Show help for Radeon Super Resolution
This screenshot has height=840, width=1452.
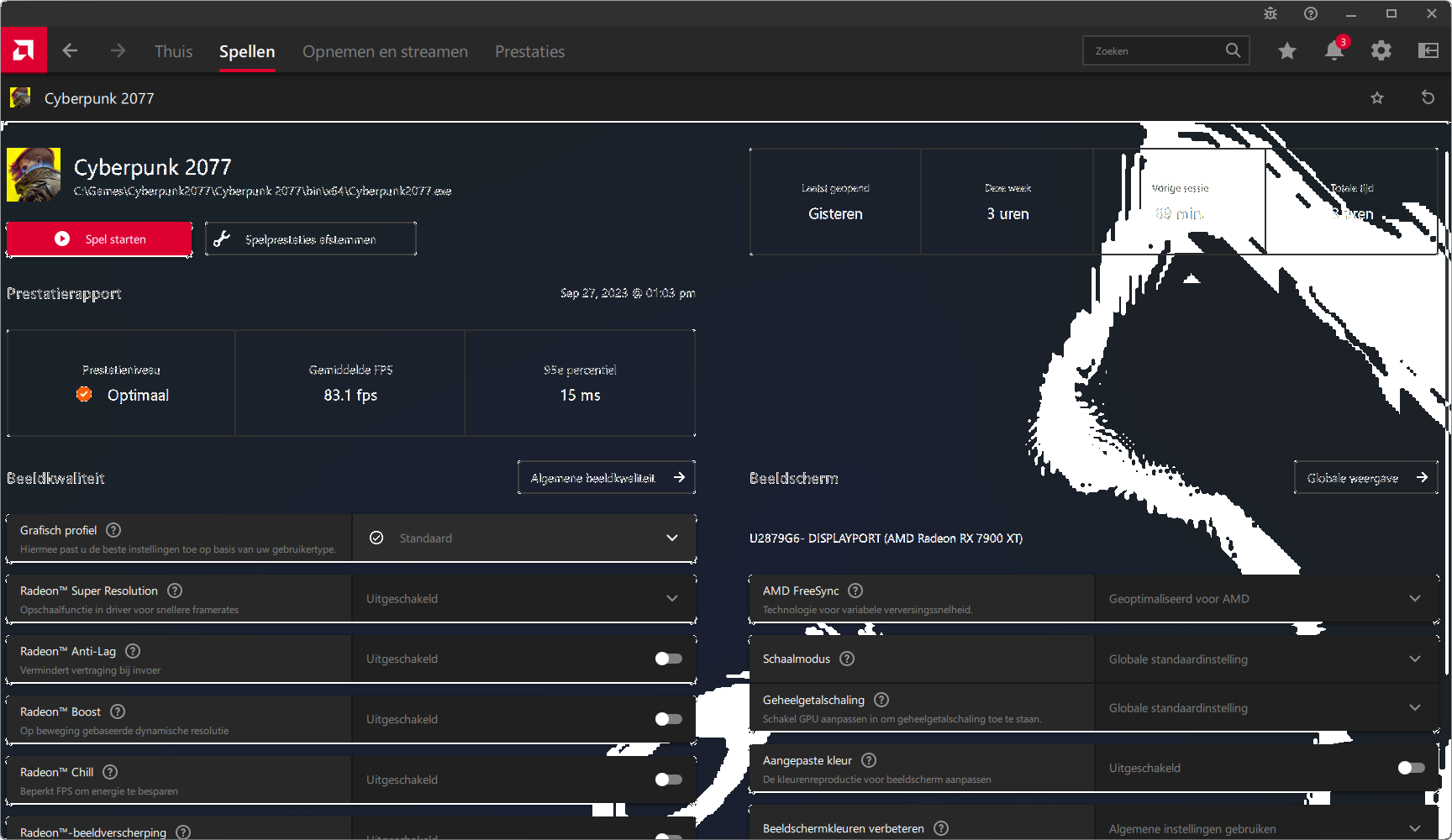[175, 591]
